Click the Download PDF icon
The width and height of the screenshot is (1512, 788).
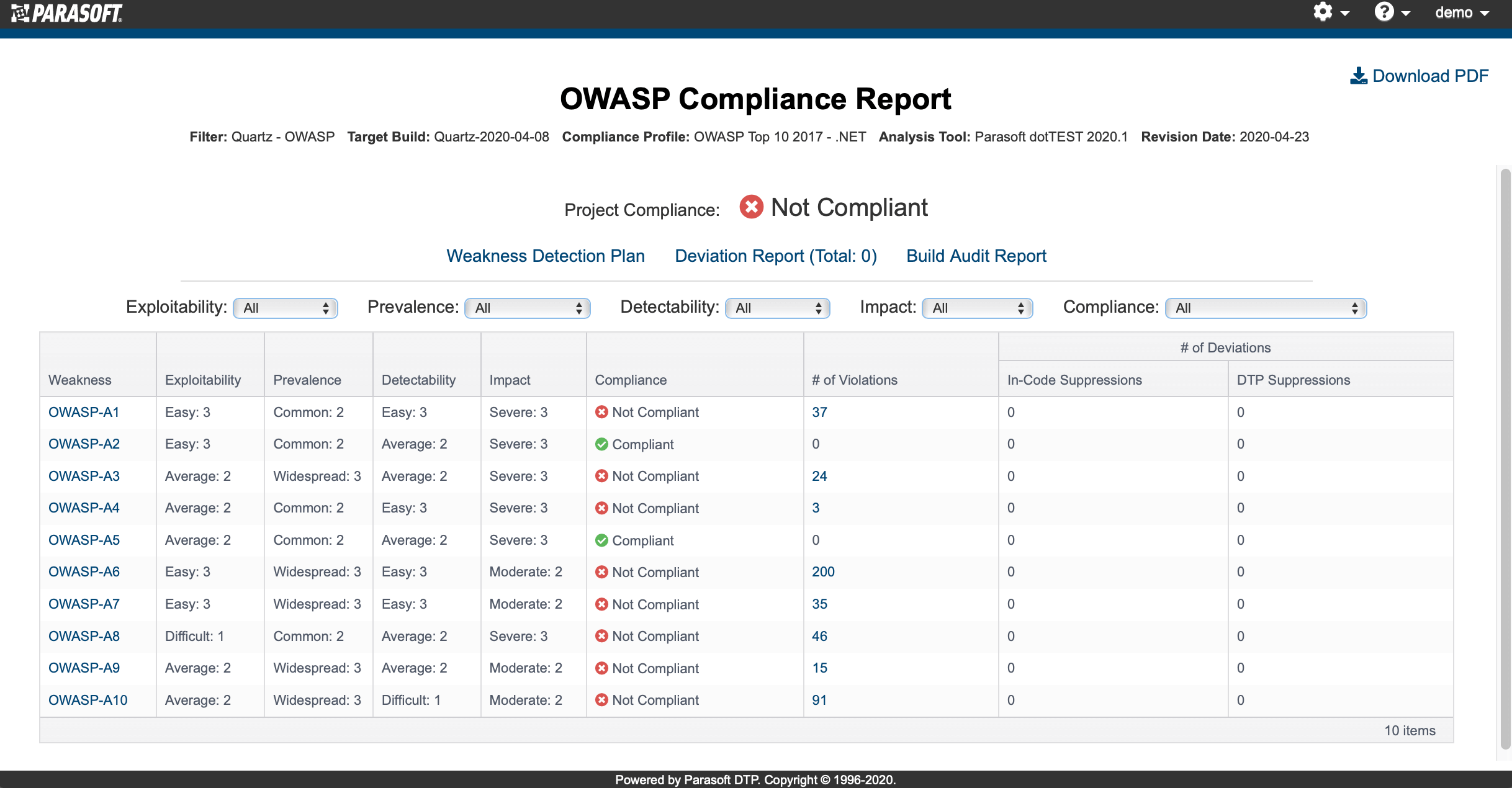pos(1359,76)
